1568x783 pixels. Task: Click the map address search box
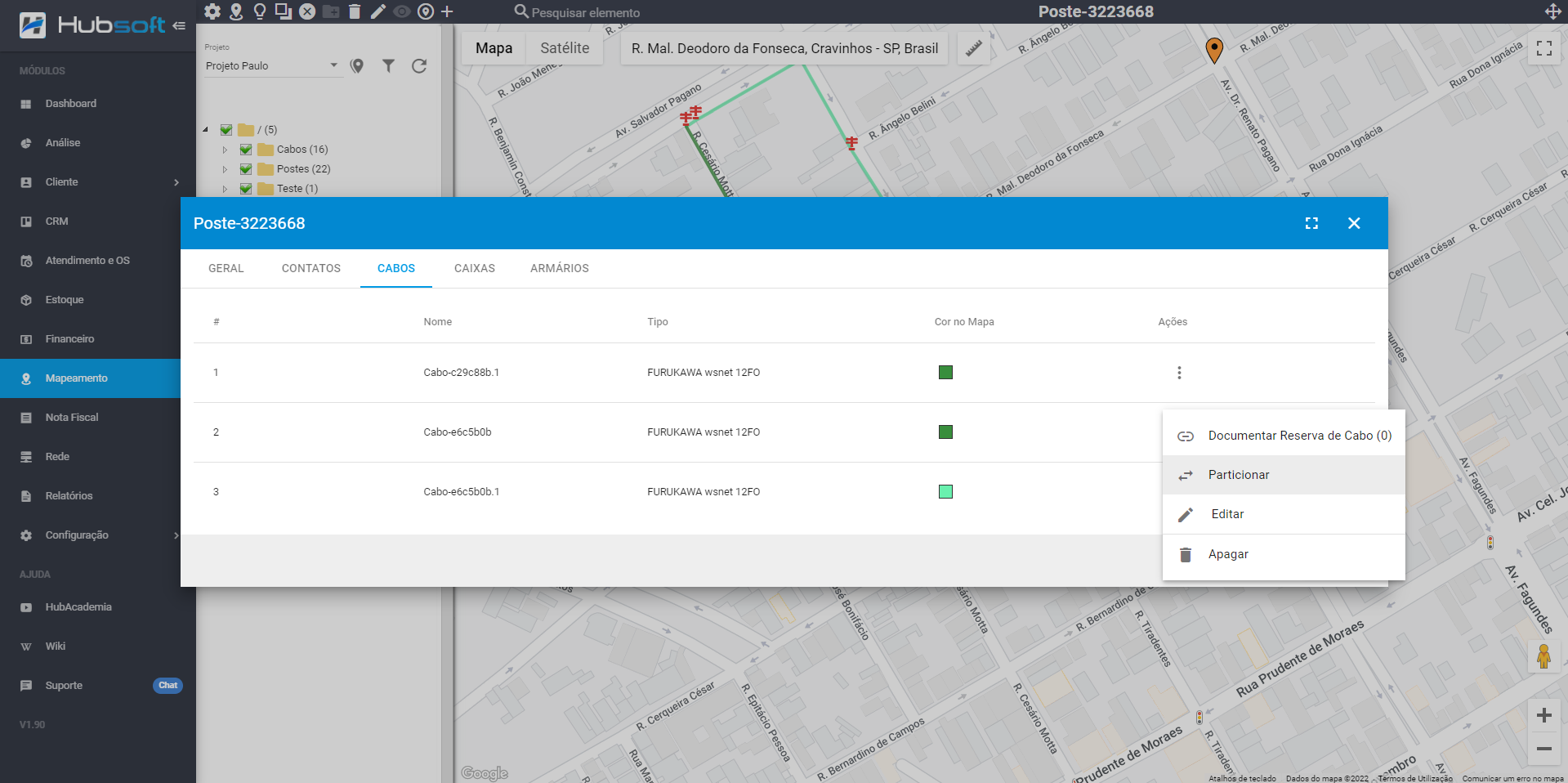[784, 48]
